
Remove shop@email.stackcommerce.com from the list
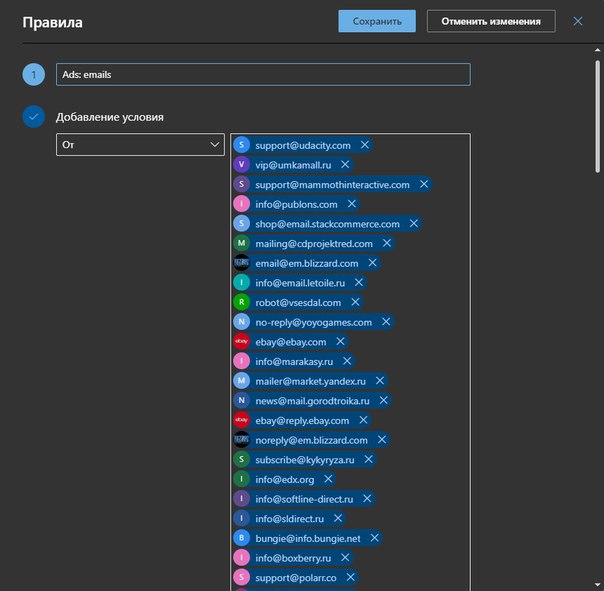tap(414, 223)
